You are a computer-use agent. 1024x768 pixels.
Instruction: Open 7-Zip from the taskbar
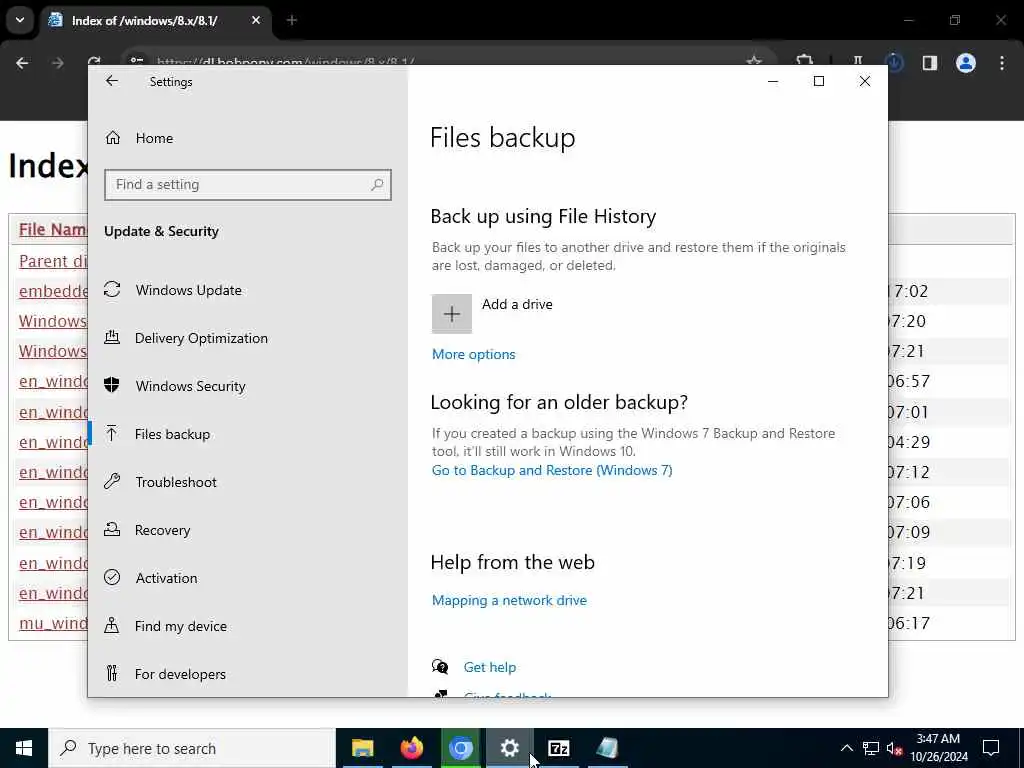[558, 748]
